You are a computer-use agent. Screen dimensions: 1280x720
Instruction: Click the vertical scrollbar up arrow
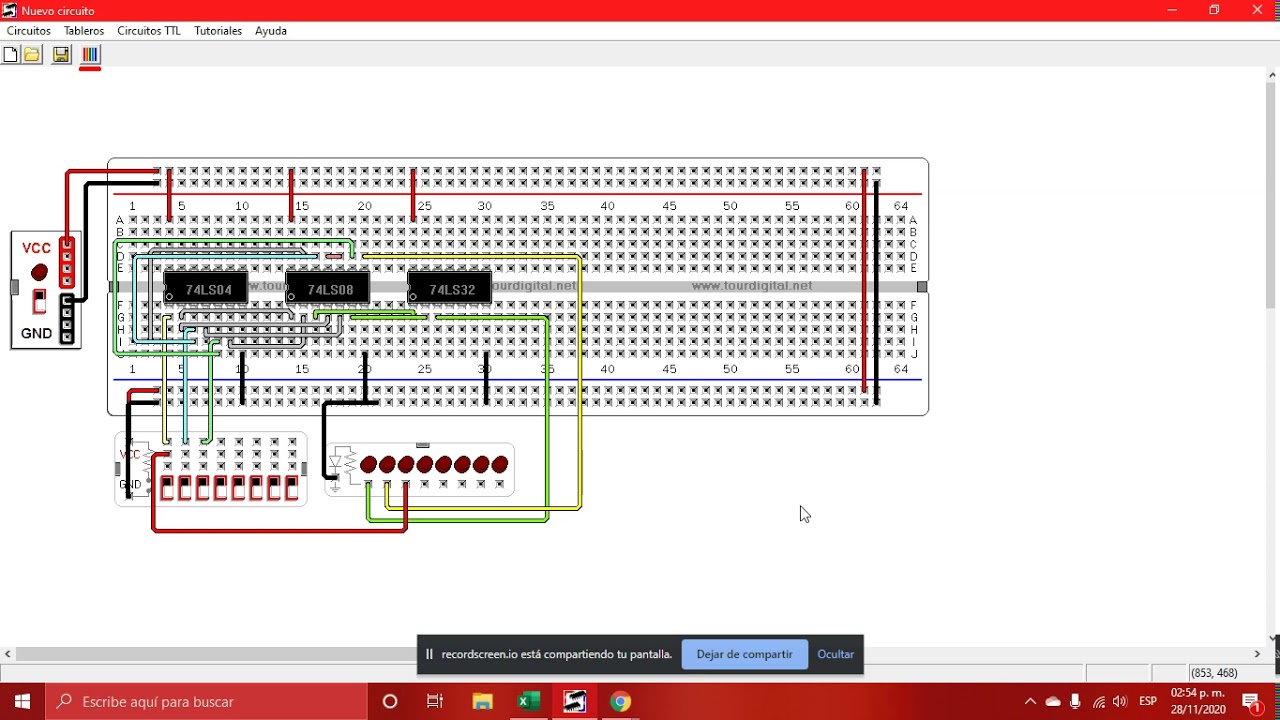point(1273,74)
